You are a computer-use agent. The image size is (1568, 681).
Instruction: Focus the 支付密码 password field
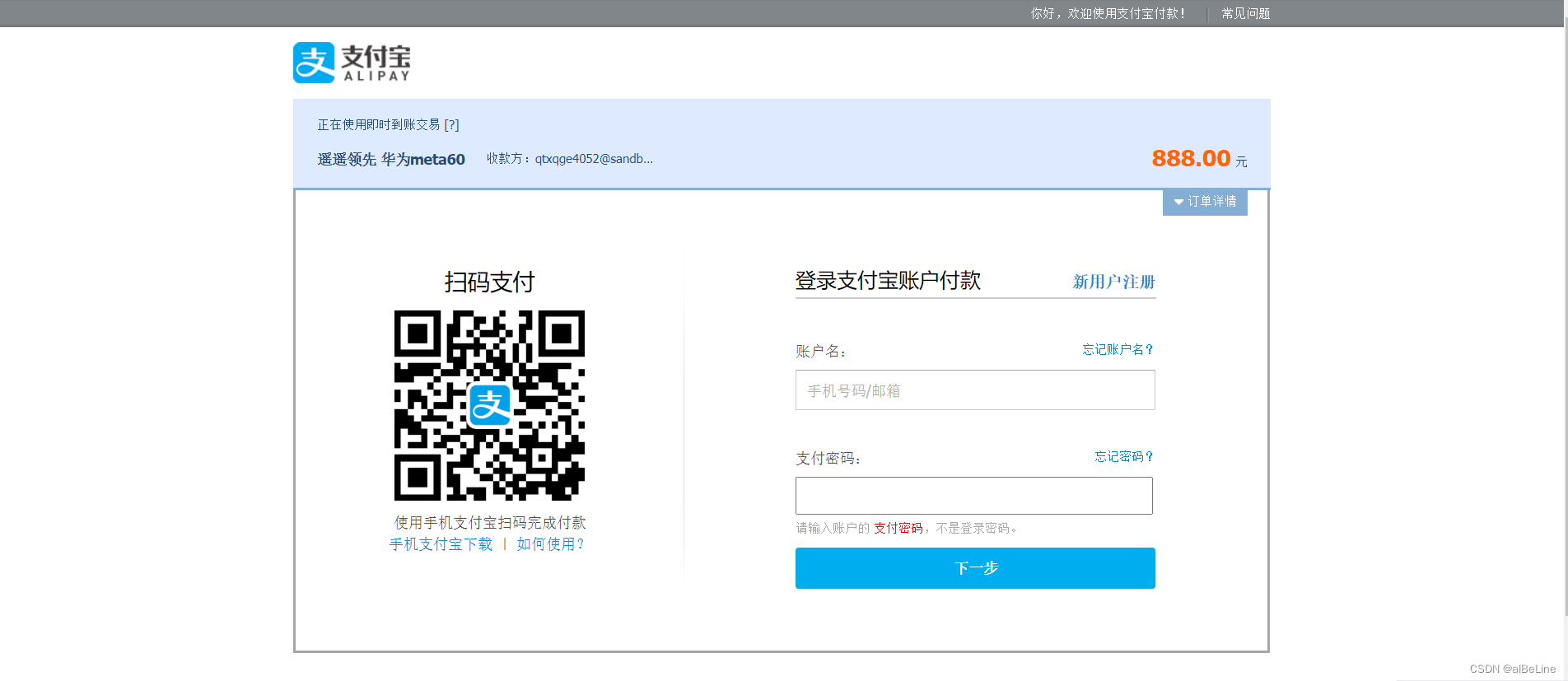(974, 496)
